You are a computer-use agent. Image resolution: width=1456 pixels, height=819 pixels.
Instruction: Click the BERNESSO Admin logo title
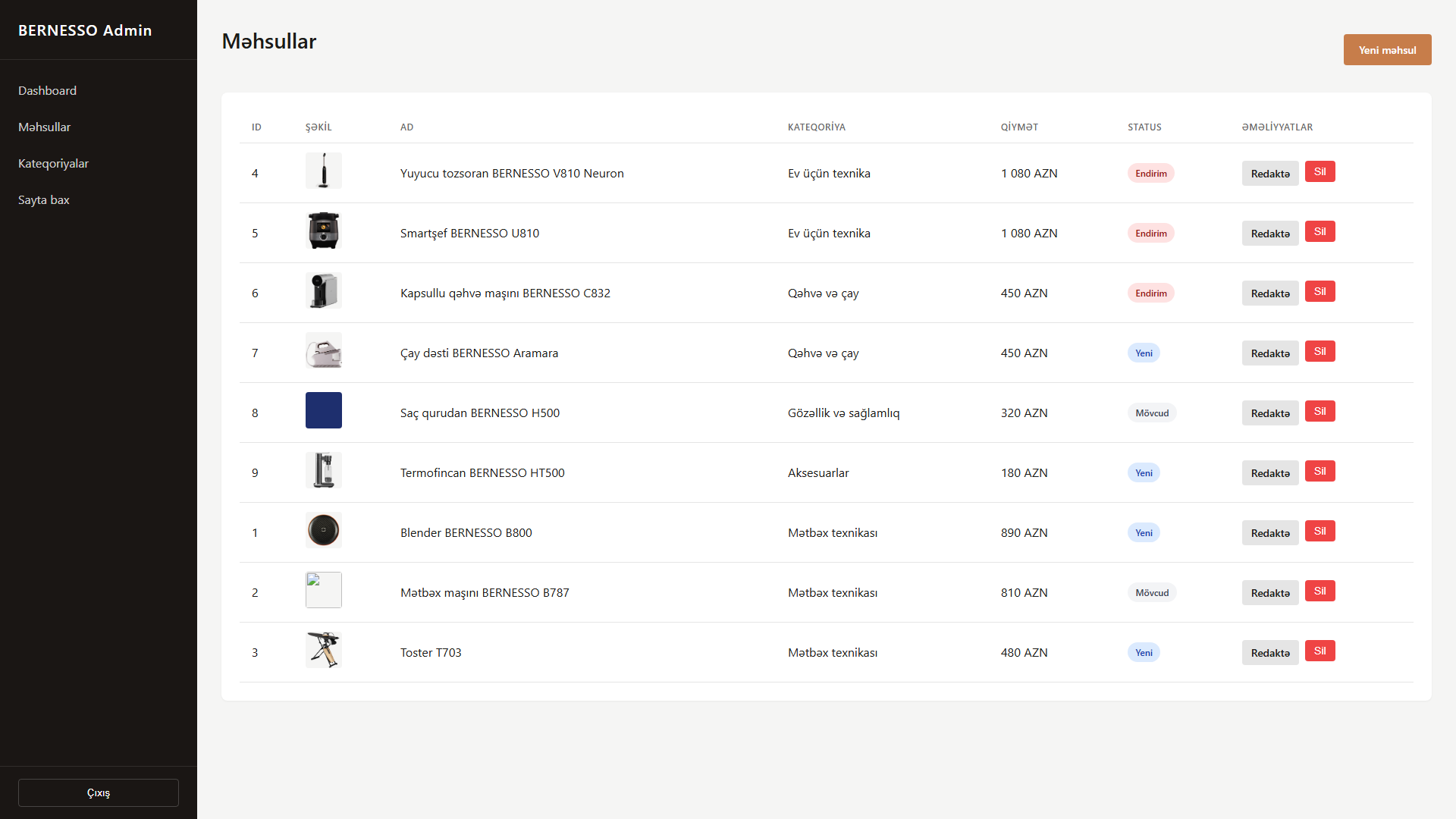point(85,30)
